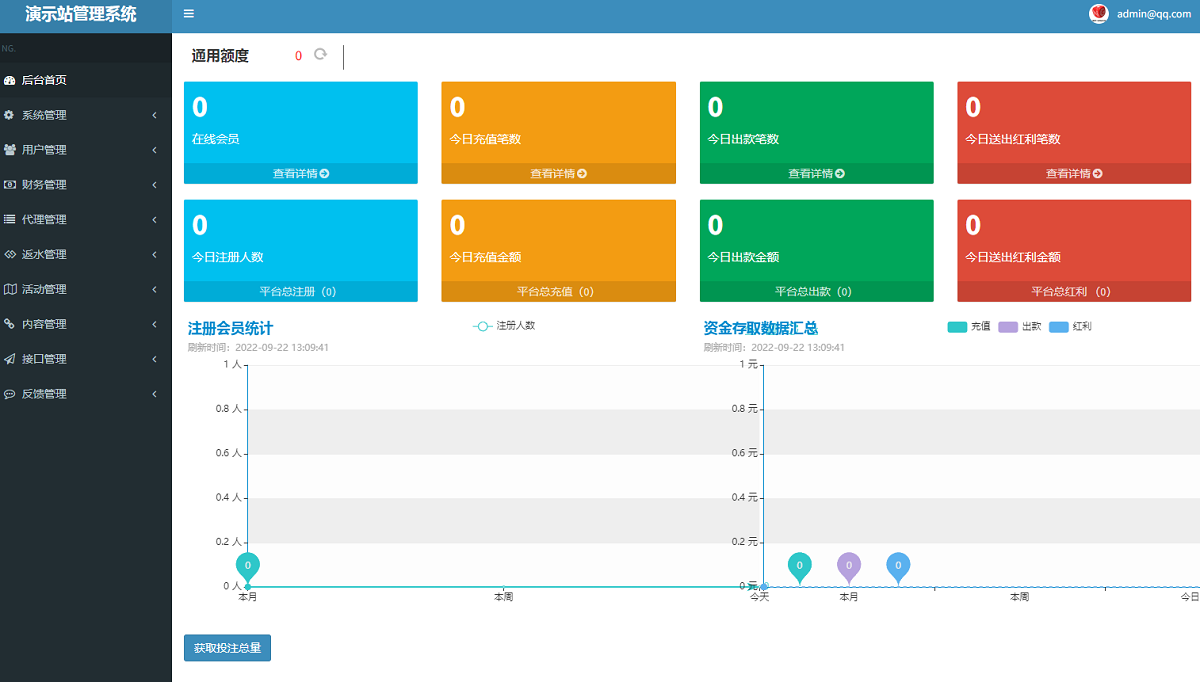Viewport: 1200px width, 682px height.
Task: Click the paper plane icon for 接口管理
Action: 9,359
